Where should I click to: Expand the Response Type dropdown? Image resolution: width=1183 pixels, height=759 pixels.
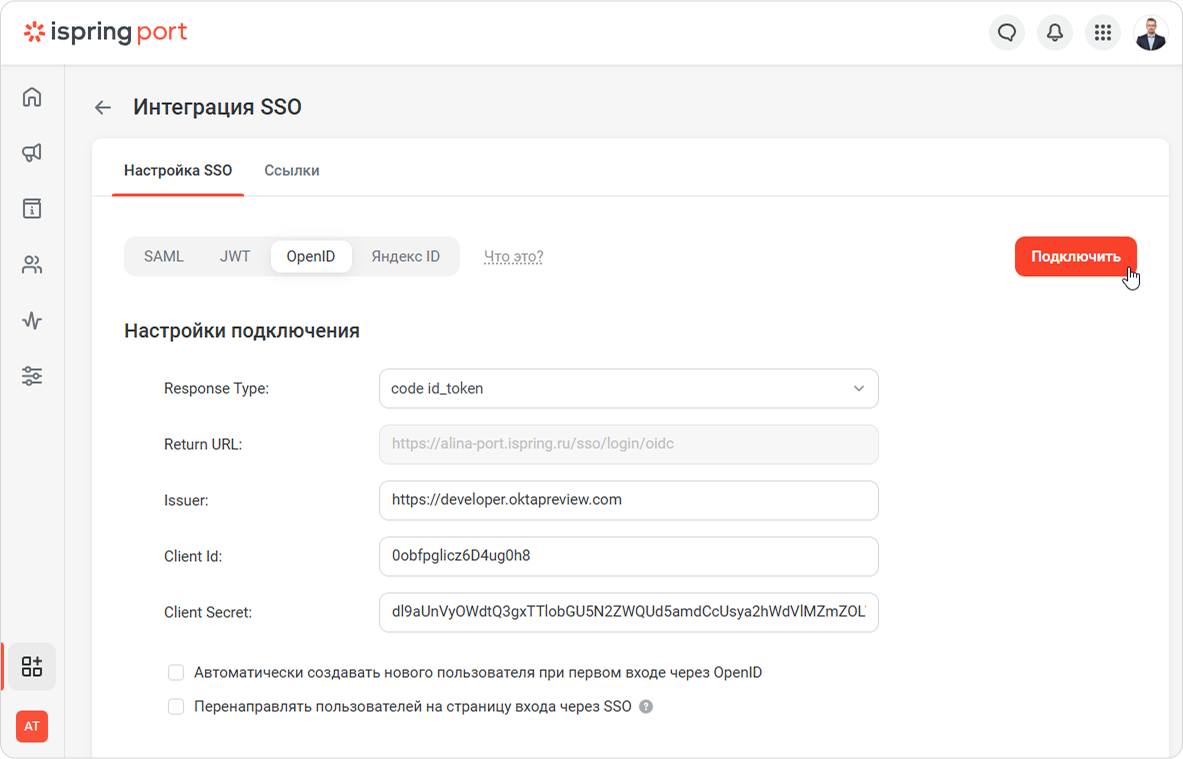click(x=628, y=389)
